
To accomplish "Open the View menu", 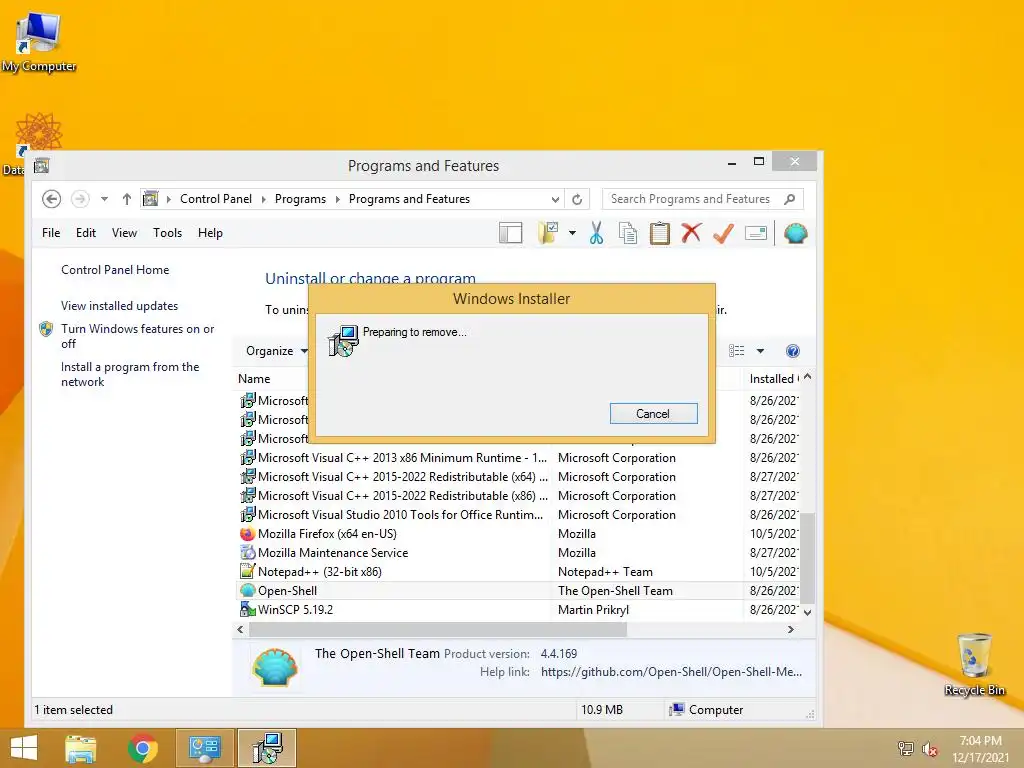I will [124, 233].
